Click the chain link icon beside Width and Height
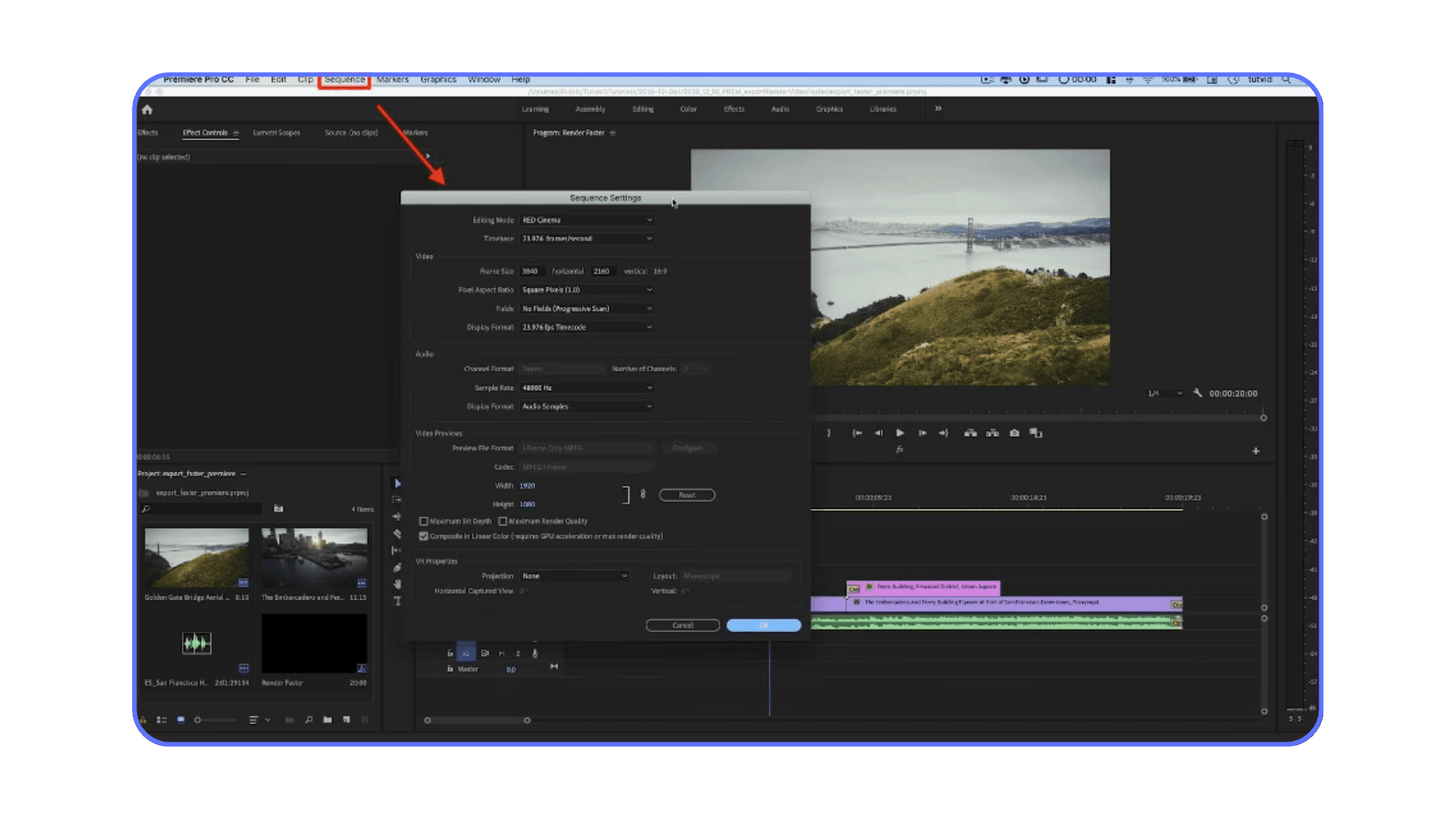 point(643,494)
